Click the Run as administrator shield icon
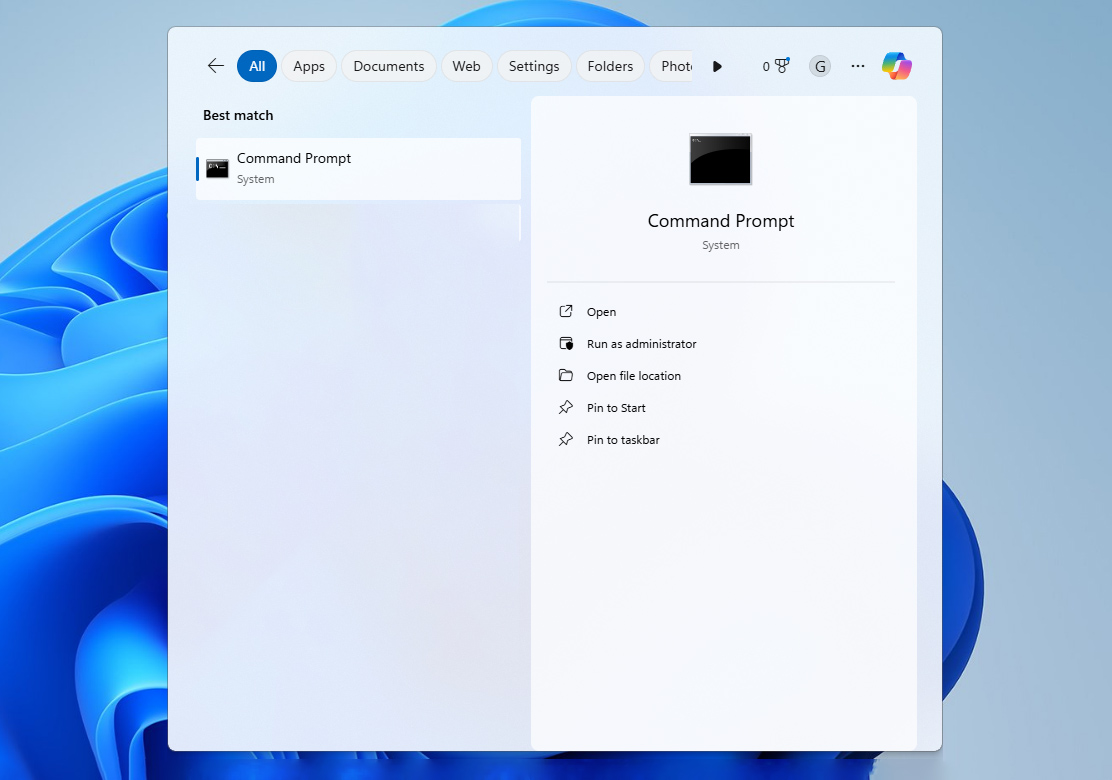1112x780 pixels. pos(566,343)
